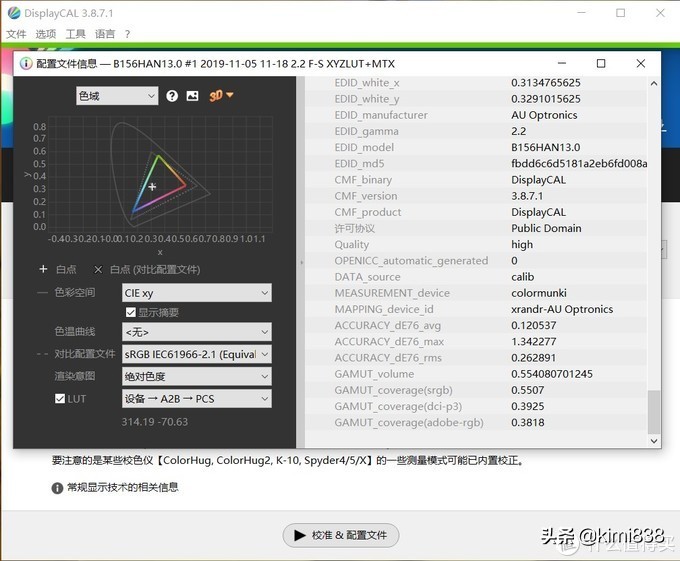The image size is (680, 561).
Task: Open the 绝对色度 rendering intent dropdown
Action: click(196, 376)
